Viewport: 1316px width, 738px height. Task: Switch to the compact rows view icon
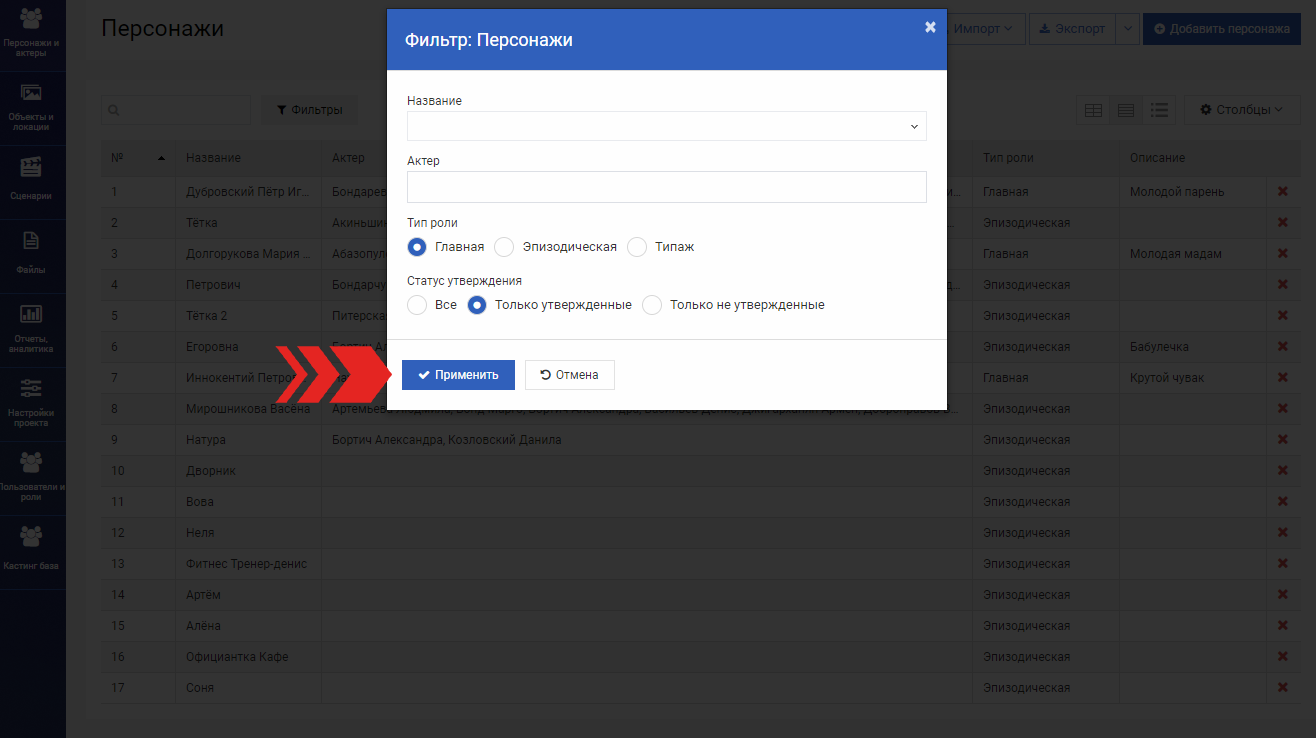pos(1126,110)
